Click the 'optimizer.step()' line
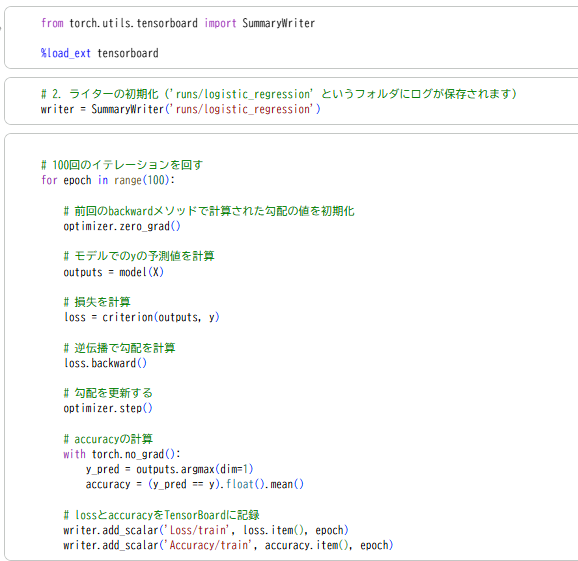578x561 pixels. pyautogui.click(x=108, y=408)
